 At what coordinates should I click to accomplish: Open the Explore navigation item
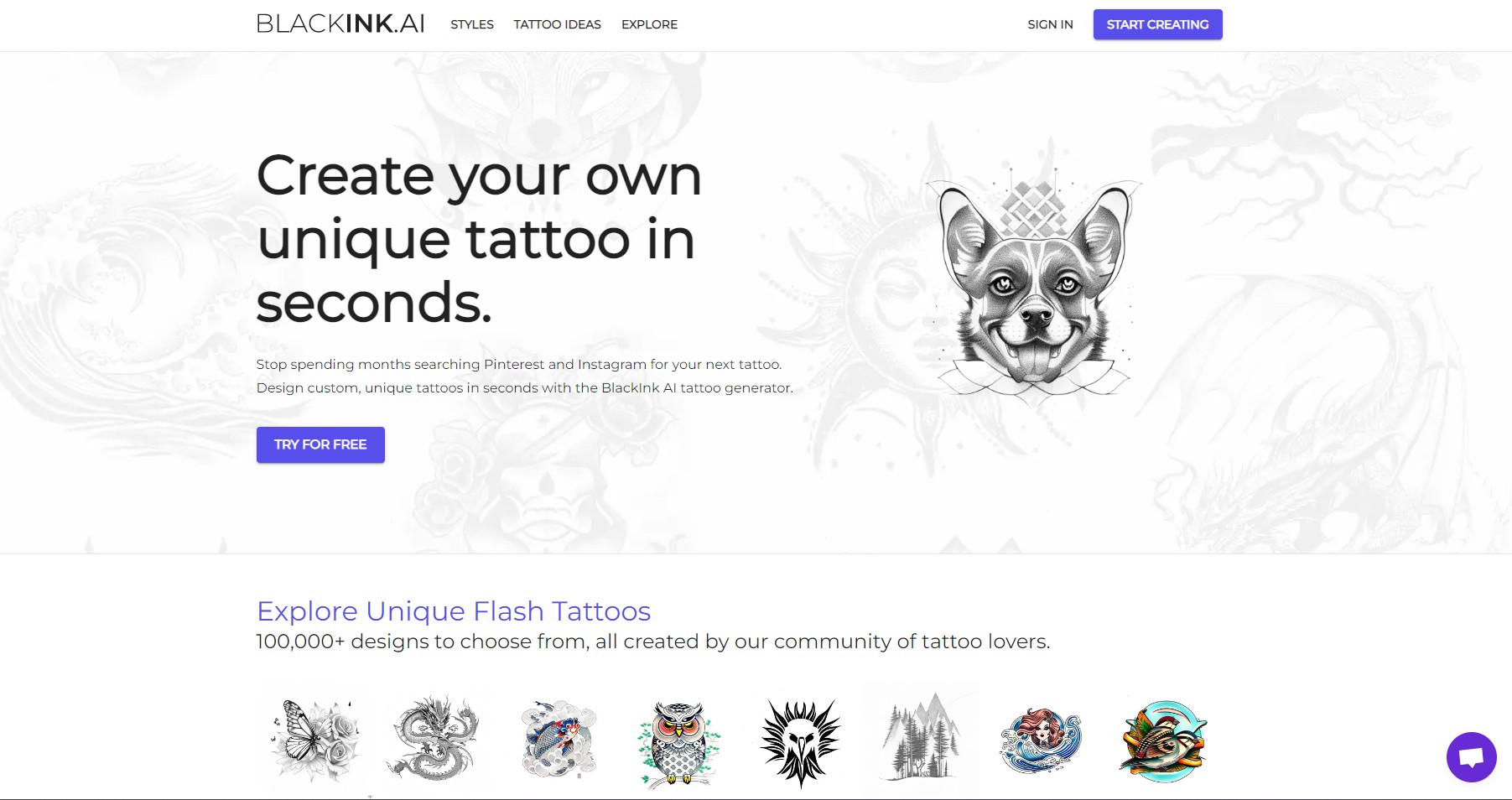pos(649,24)
